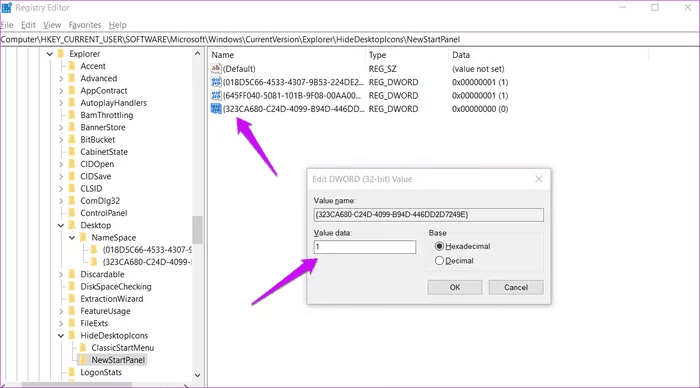Select the Hexadecimal base radio button
This screenshot has height=388, width=700.
[x=439, y=246]
